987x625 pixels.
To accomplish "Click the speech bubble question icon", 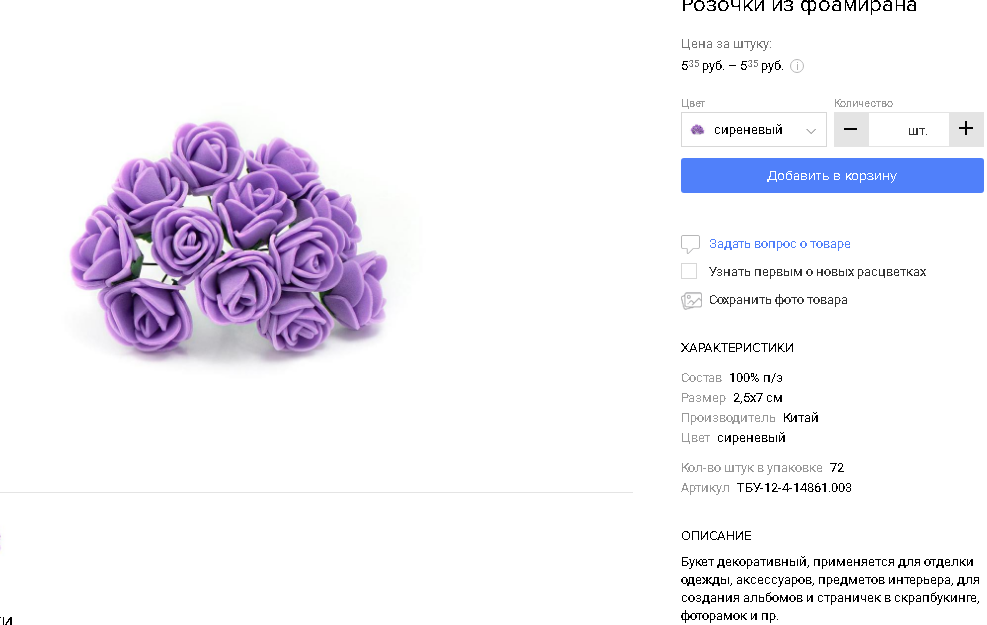I will pyautogui.click(x=690, y=244).
